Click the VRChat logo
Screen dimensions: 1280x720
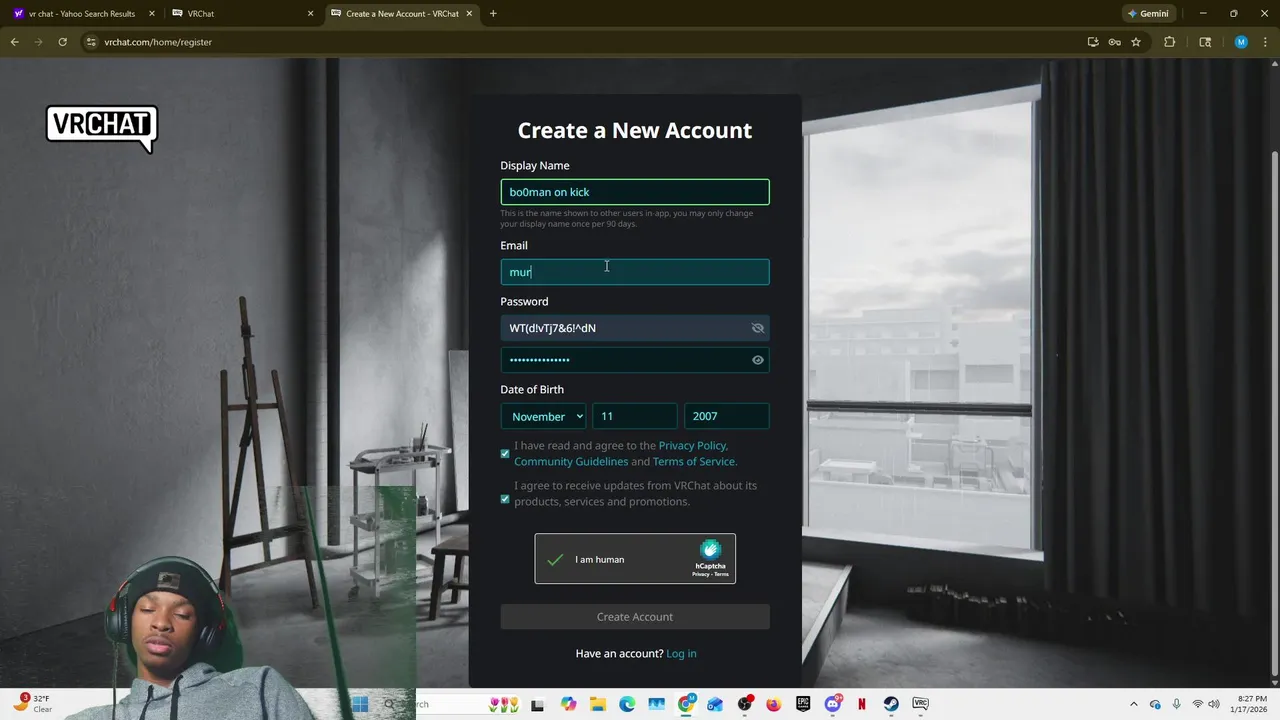pos(101,128)
